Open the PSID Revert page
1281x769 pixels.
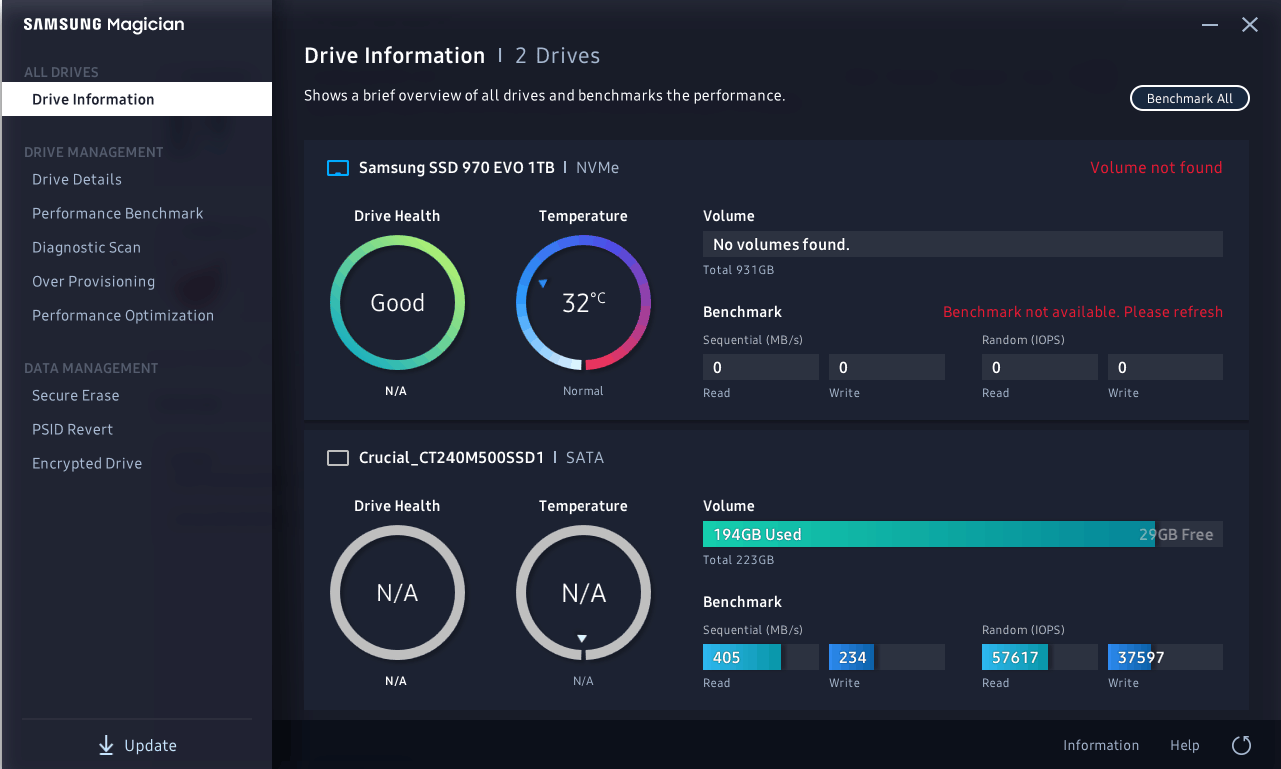point(73,430)
